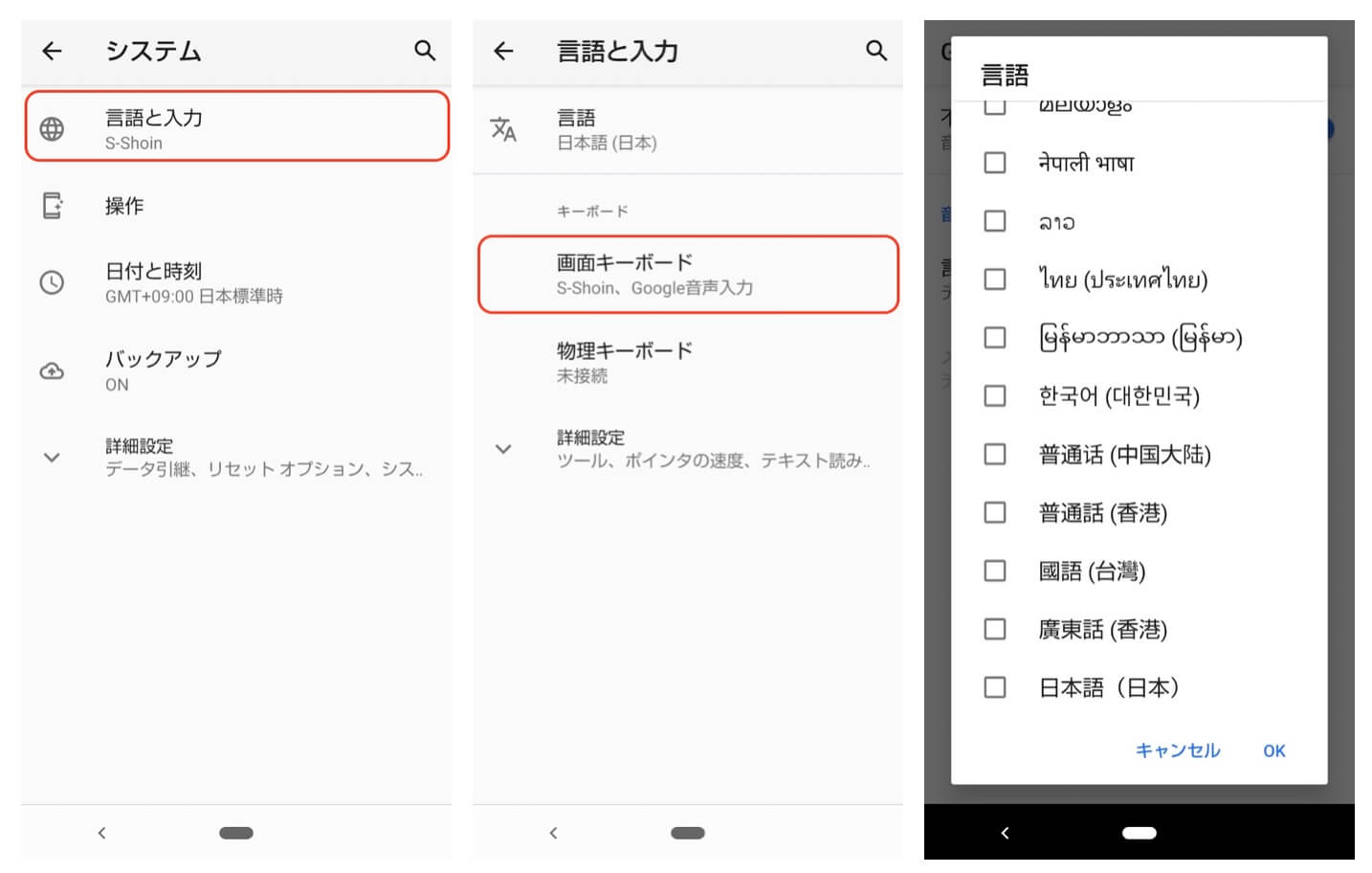Tap the 言語 dialog title

1005,75
